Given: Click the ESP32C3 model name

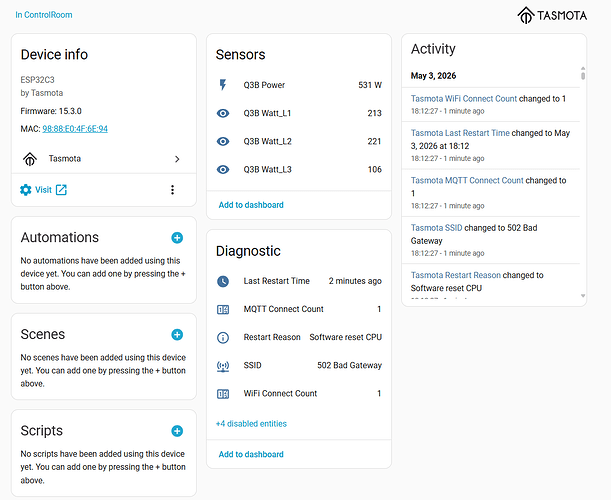Looking at the screenshot, I should coord(37,80).
